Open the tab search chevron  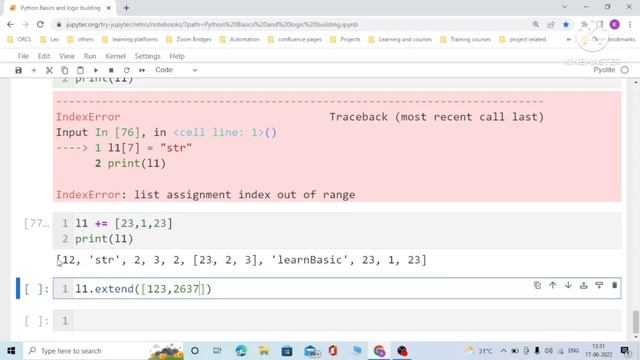[x=564, y=7]
